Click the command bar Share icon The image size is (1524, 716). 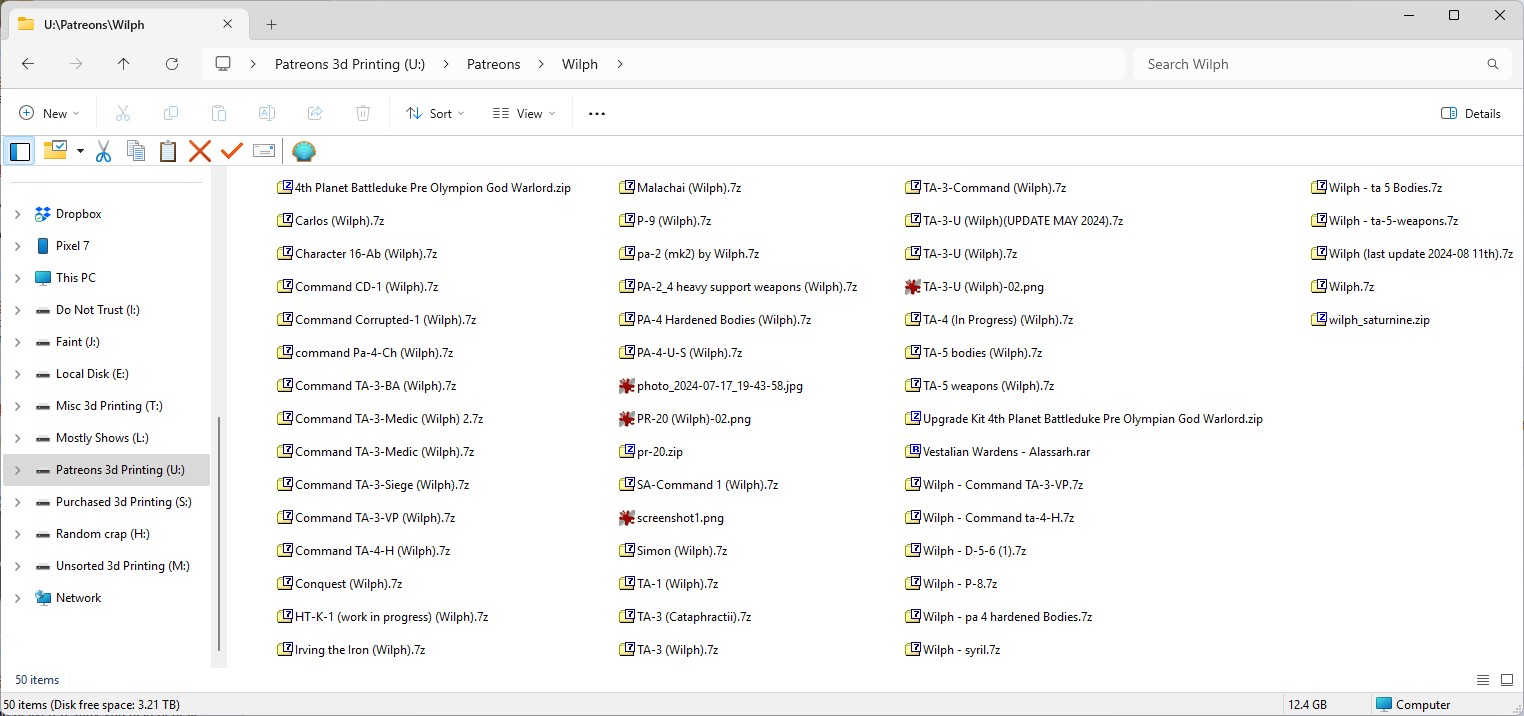pos(315,114)
